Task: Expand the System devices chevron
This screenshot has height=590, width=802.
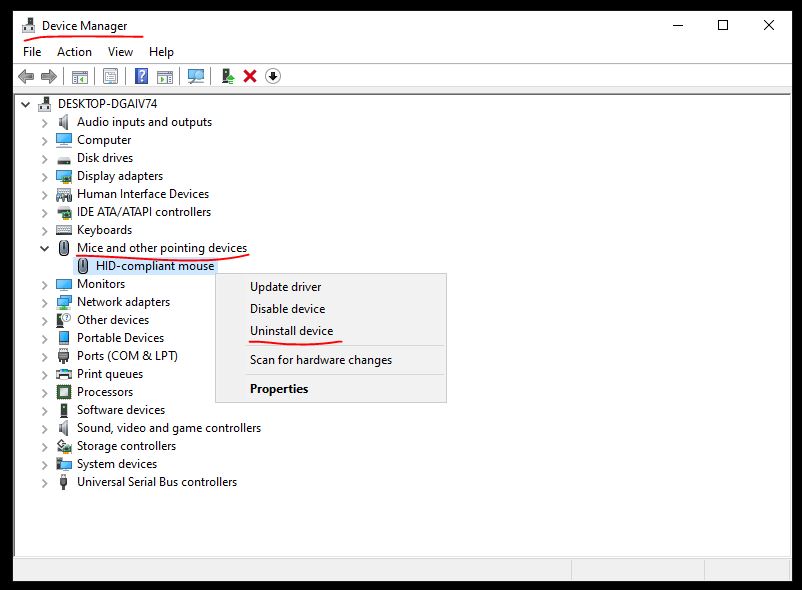Action: pyautogui.click(x=44, y=465)
